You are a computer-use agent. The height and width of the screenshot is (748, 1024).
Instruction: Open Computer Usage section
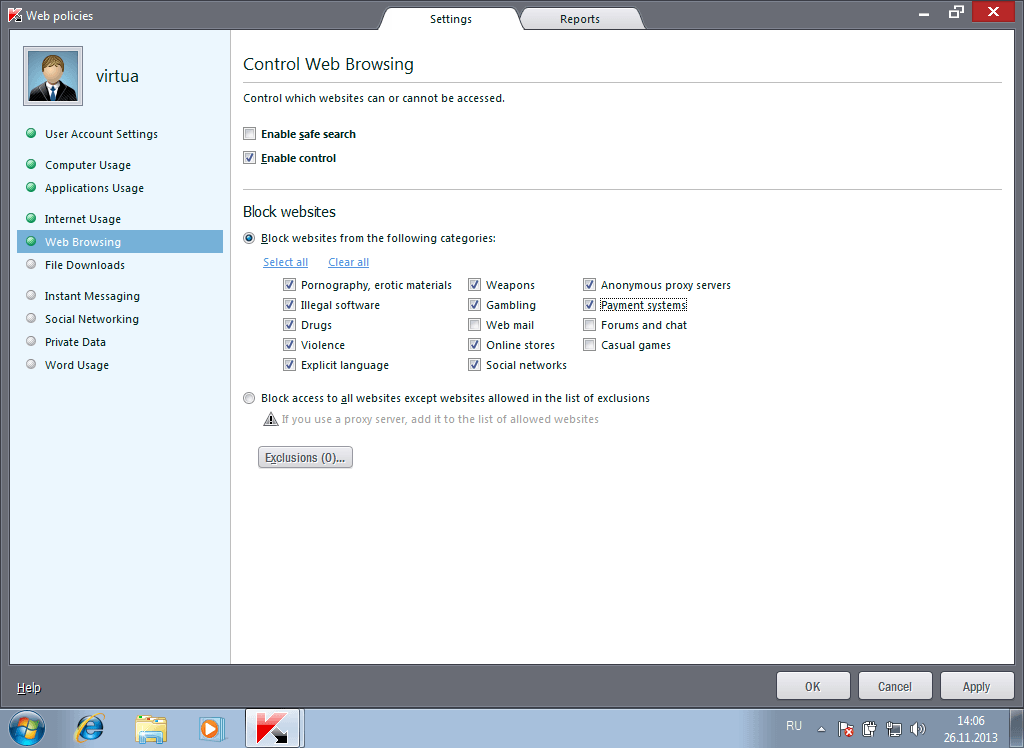(88, 165)
